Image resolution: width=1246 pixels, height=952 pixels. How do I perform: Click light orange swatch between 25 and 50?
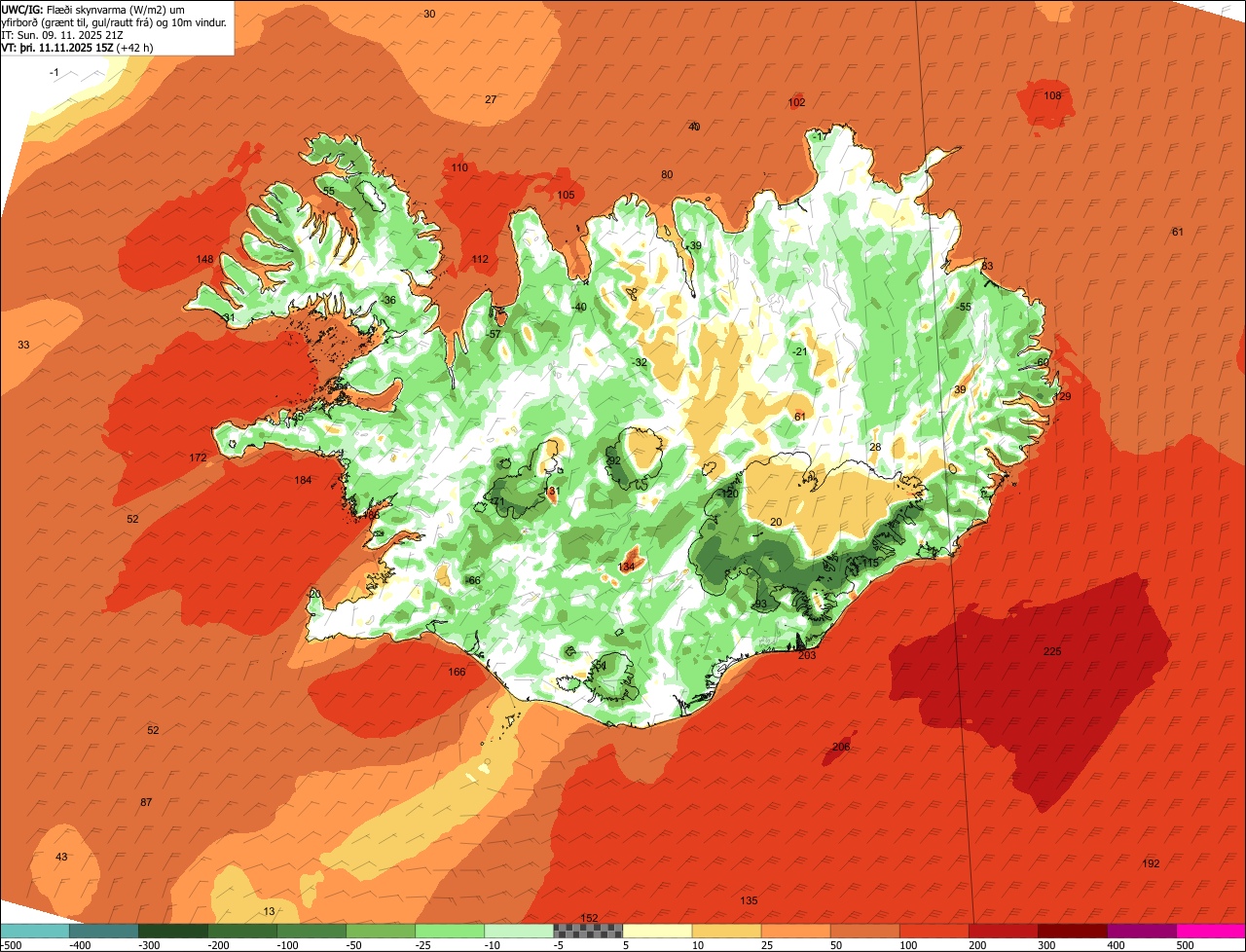point(795,931)
